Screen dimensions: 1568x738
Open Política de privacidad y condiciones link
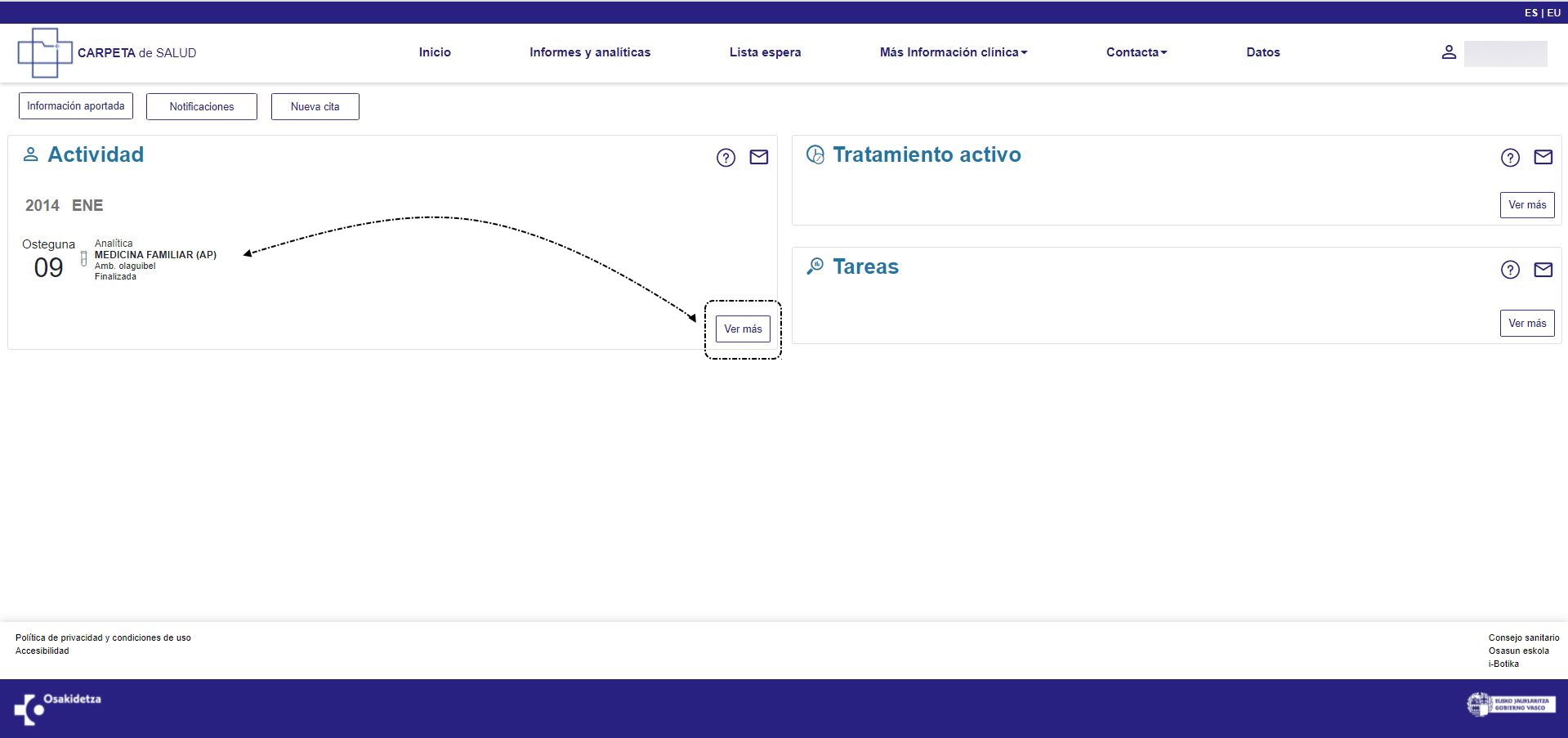pyautogui.click(x=103, y=637)
